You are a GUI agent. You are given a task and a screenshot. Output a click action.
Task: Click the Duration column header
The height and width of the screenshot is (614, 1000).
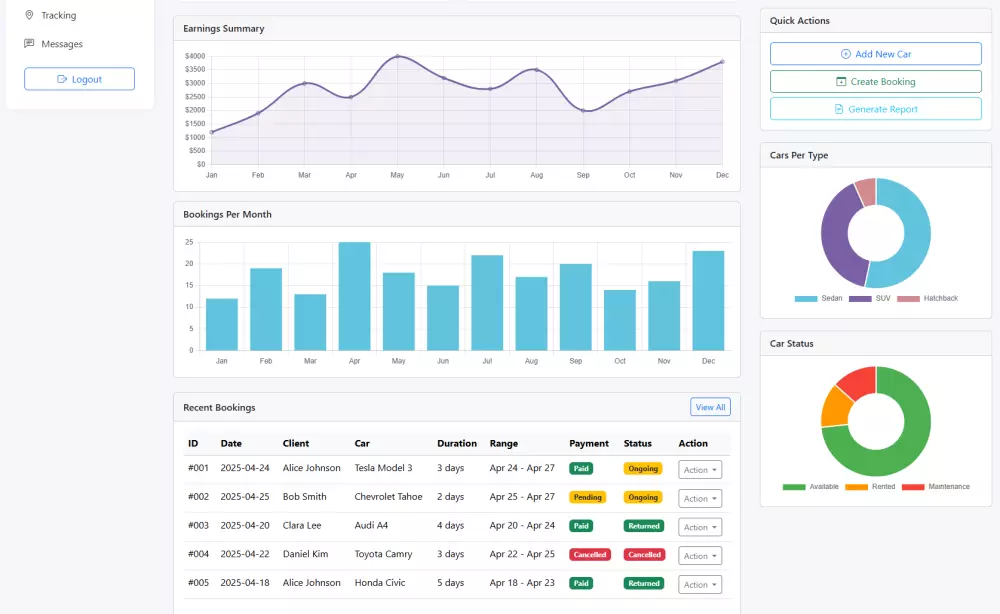pos(457,443)
